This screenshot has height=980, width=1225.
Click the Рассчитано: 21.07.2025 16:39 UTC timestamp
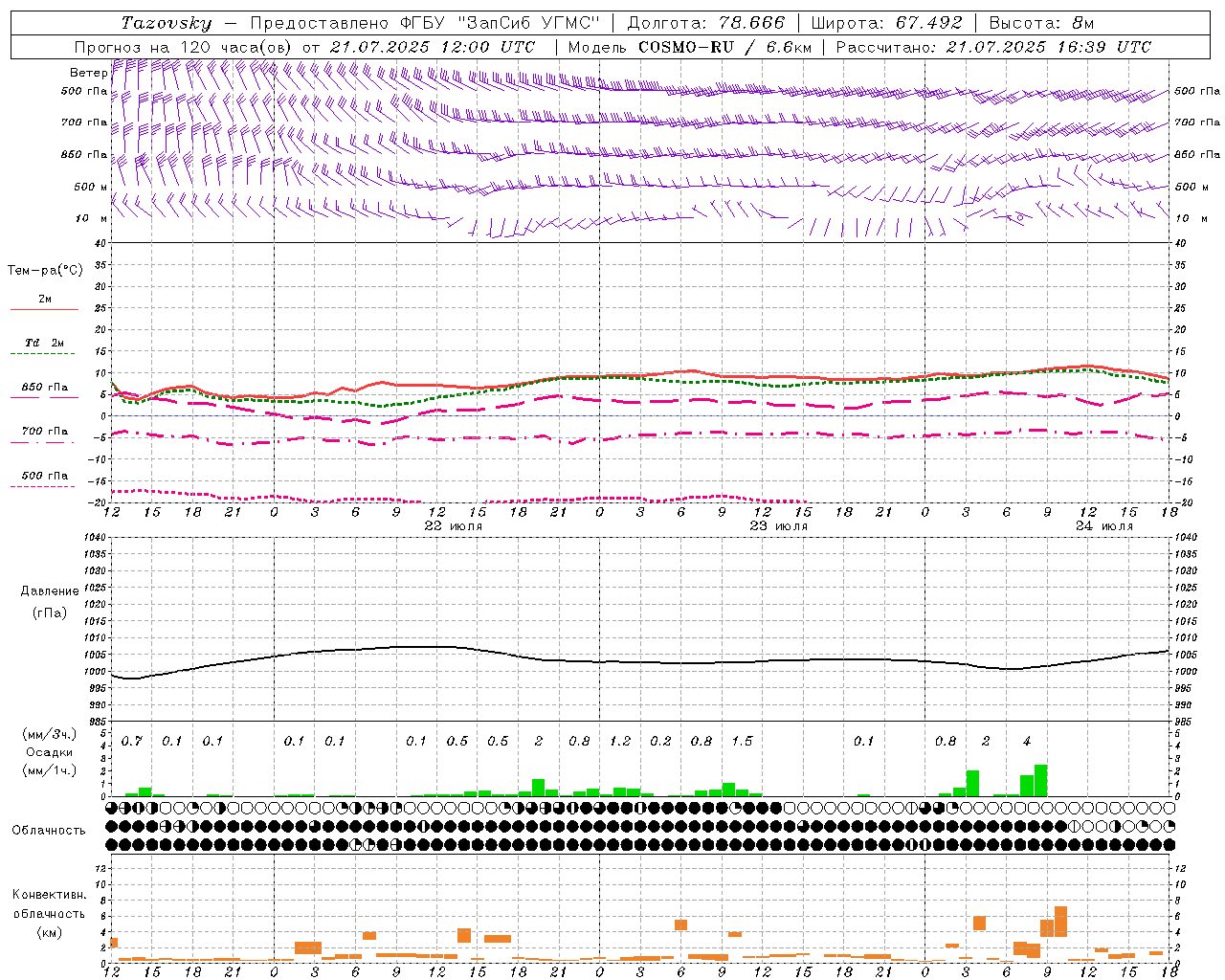click(x=993, y=47)
